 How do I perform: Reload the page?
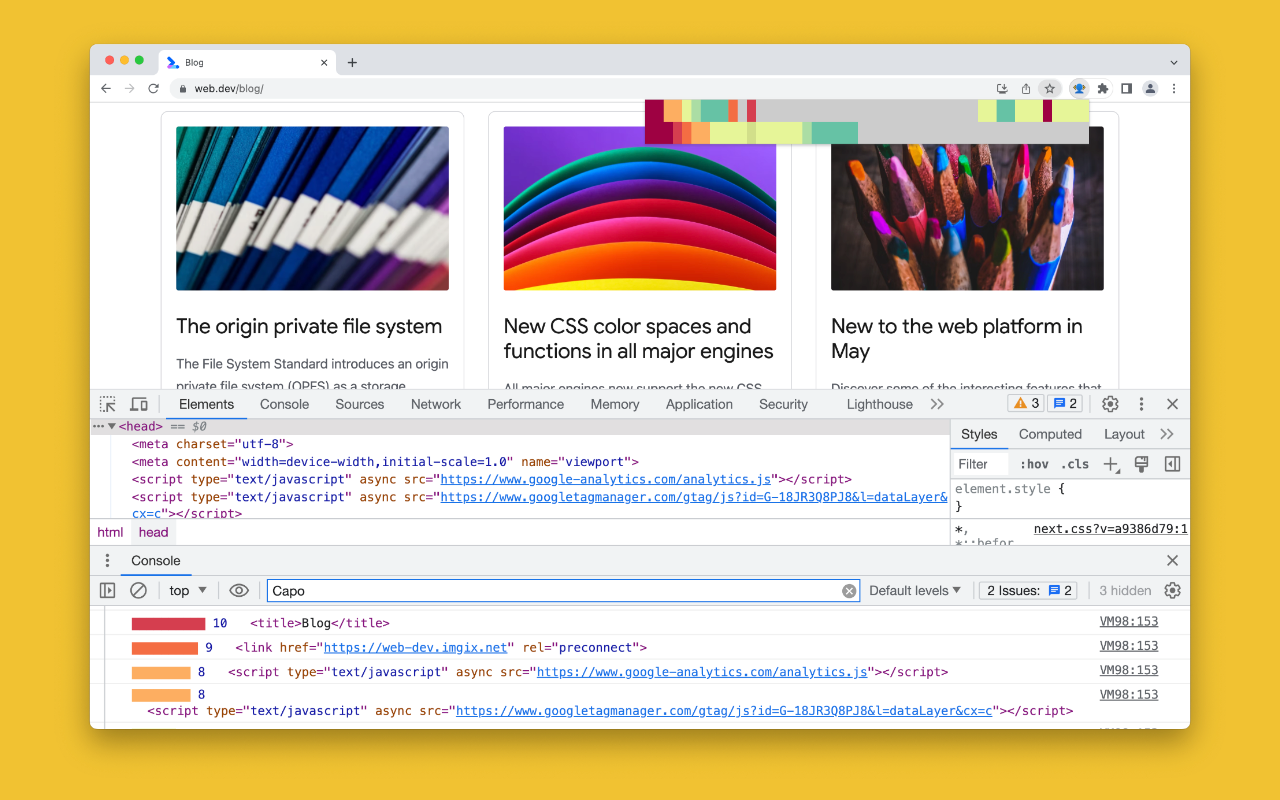tap(153, 88)
